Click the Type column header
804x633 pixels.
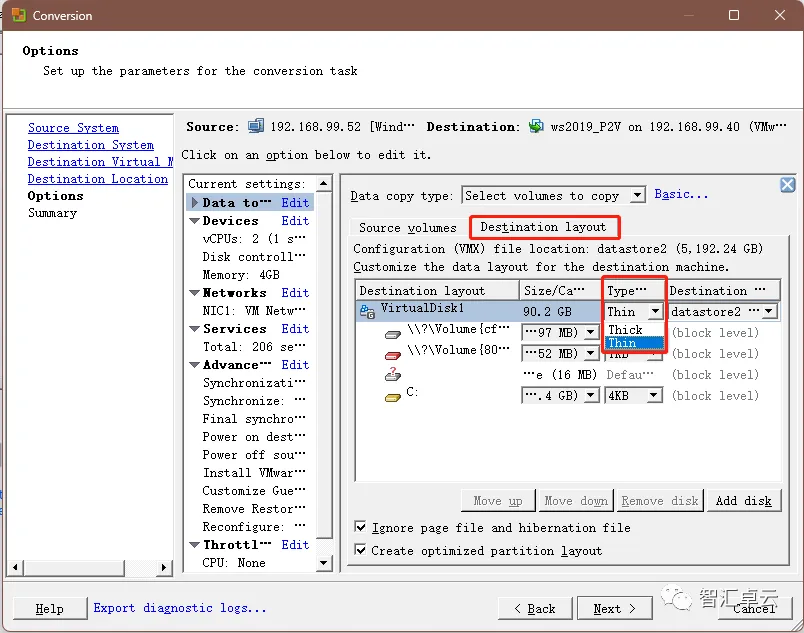click(634, 291)
